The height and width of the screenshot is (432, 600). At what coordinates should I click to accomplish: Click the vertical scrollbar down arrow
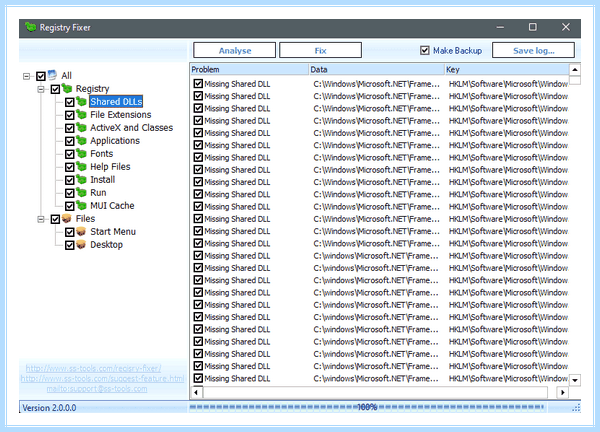click(575, 380)
